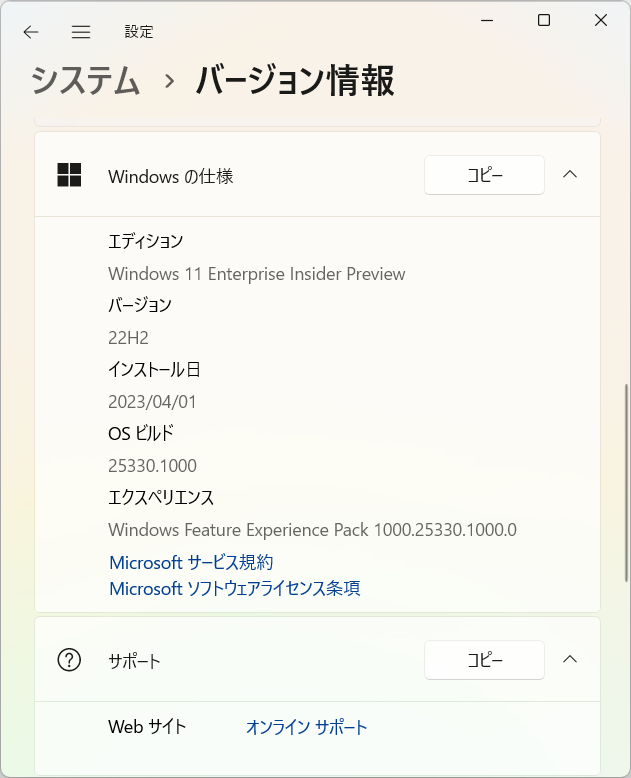Image resolution: width=631 pixels, height=778 pixels.
Task: Go back with the arrow icon
Action: point(31,32)
